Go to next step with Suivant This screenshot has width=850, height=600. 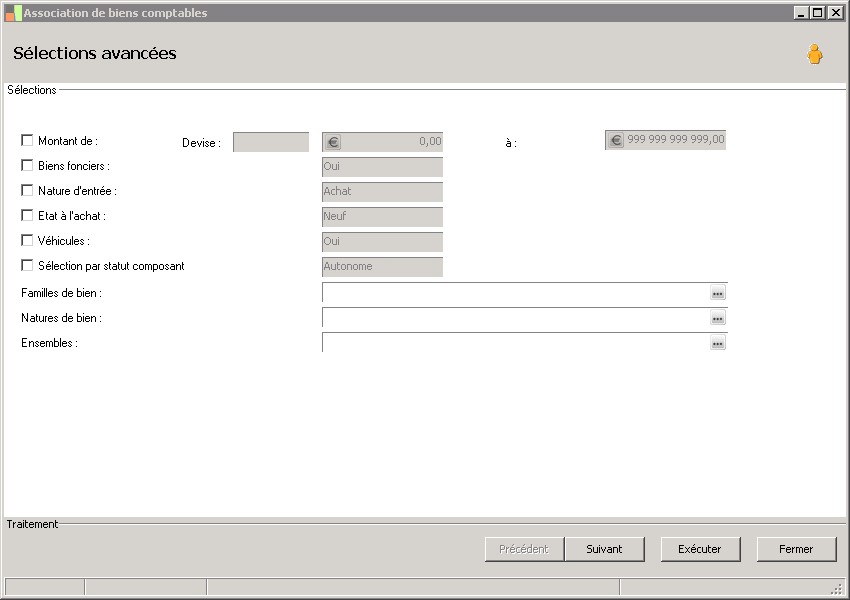[604, 549]
